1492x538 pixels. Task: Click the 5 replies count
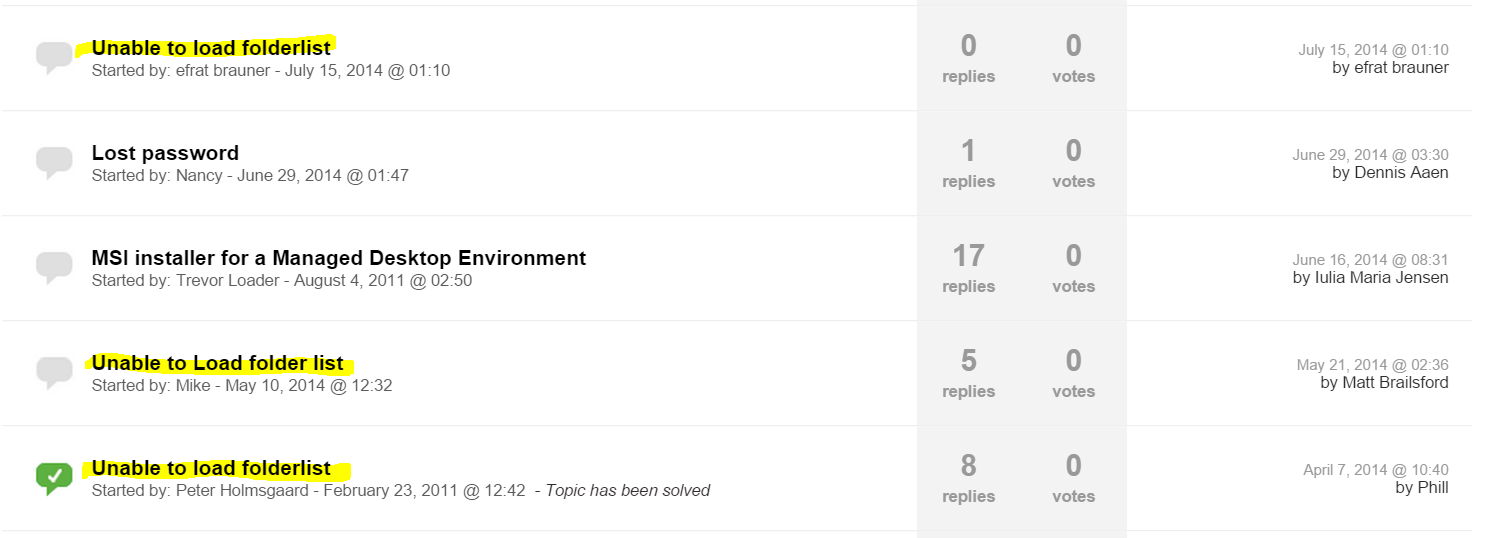[968, 362]
